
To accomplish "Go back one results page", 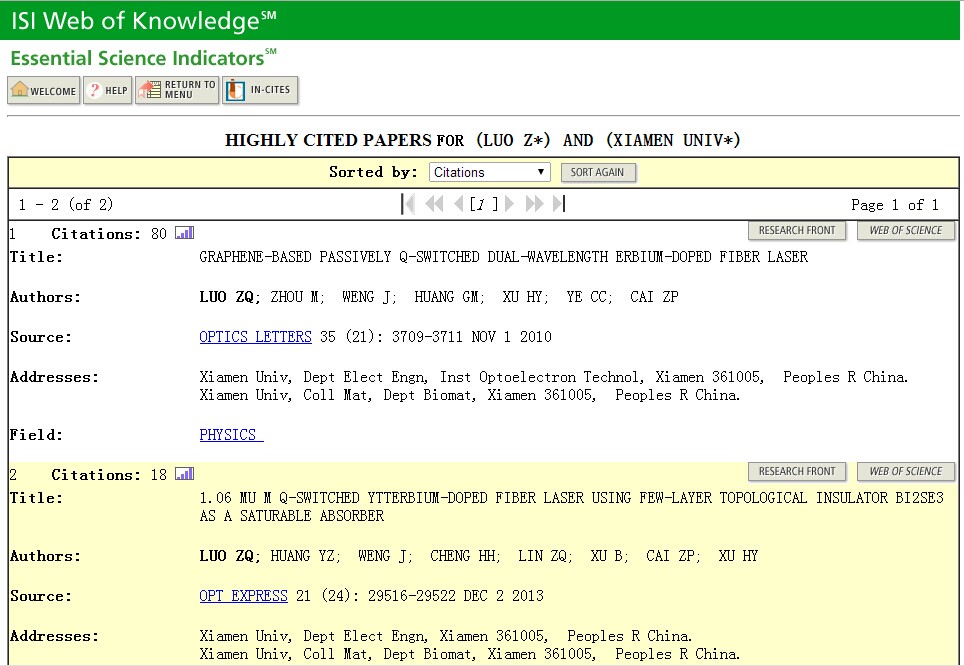I will point(459,204).
